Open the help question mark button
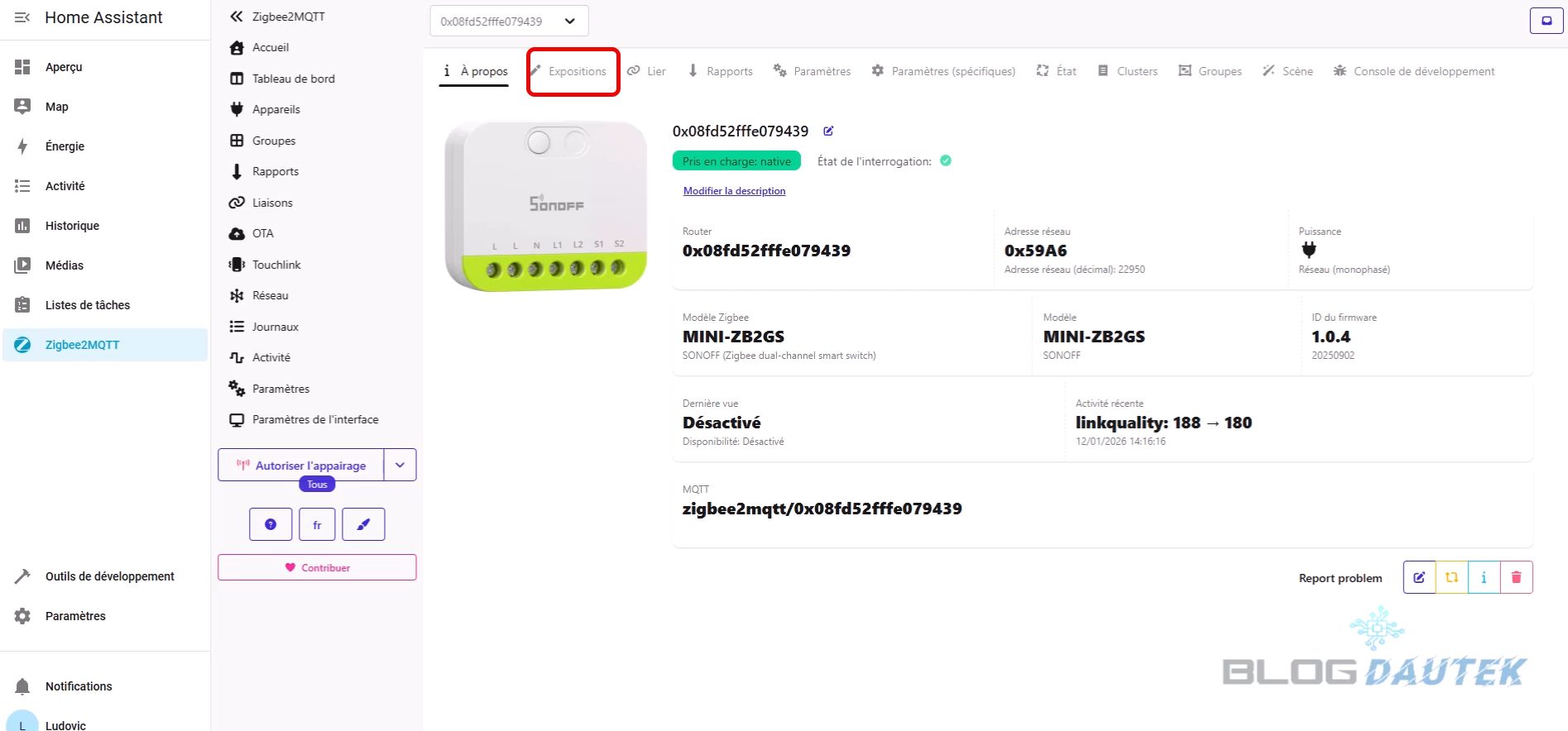1568x731 pixels. [x=271, y=524]
